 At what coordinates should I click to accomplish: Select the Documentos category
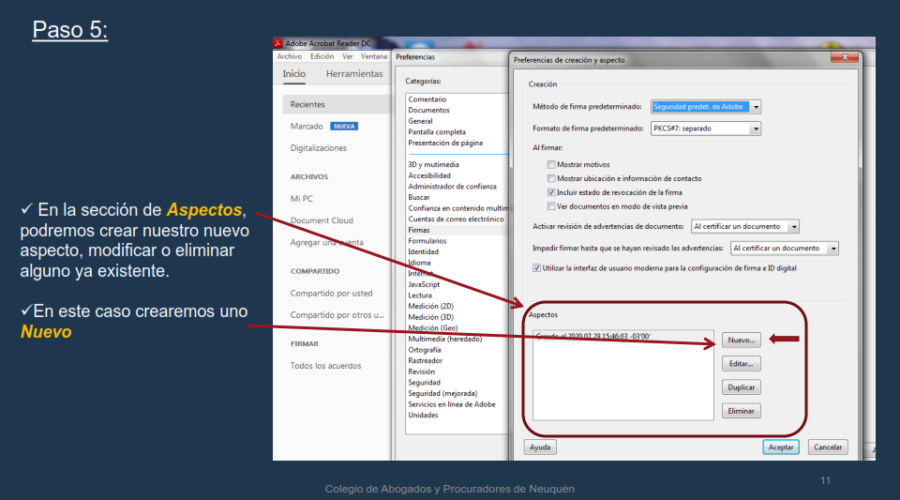[x=429, y=110]
